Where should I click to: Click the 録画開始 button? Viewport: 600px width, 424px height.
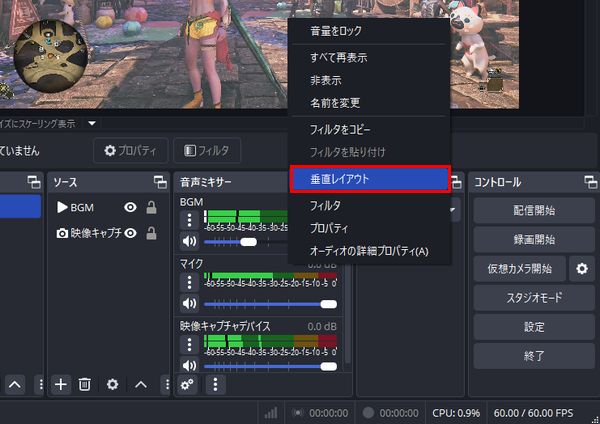[x=534, y=240]
